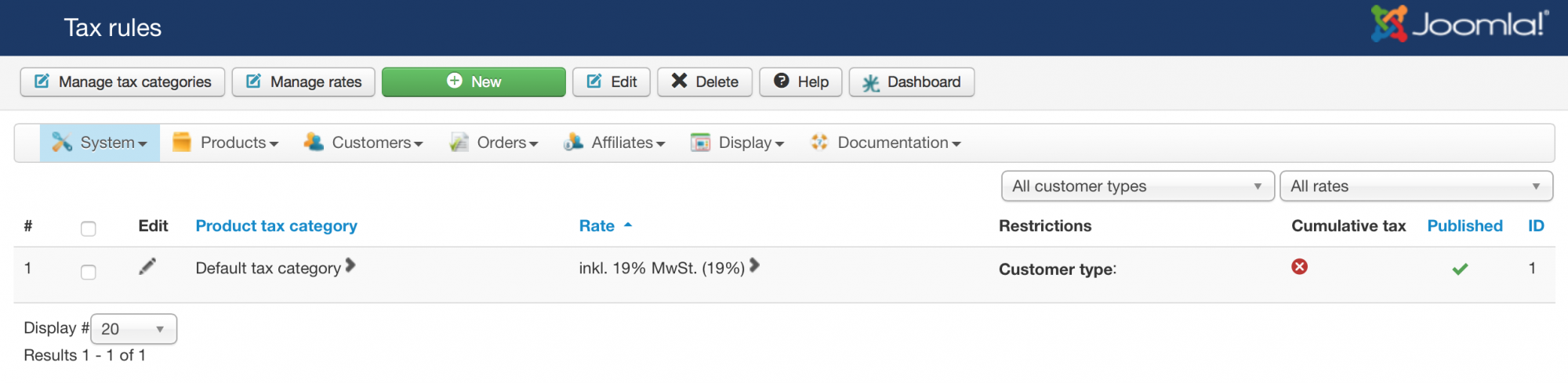Open the Display # count dropdown
1568x383 pixels.
tap(133, 329)
